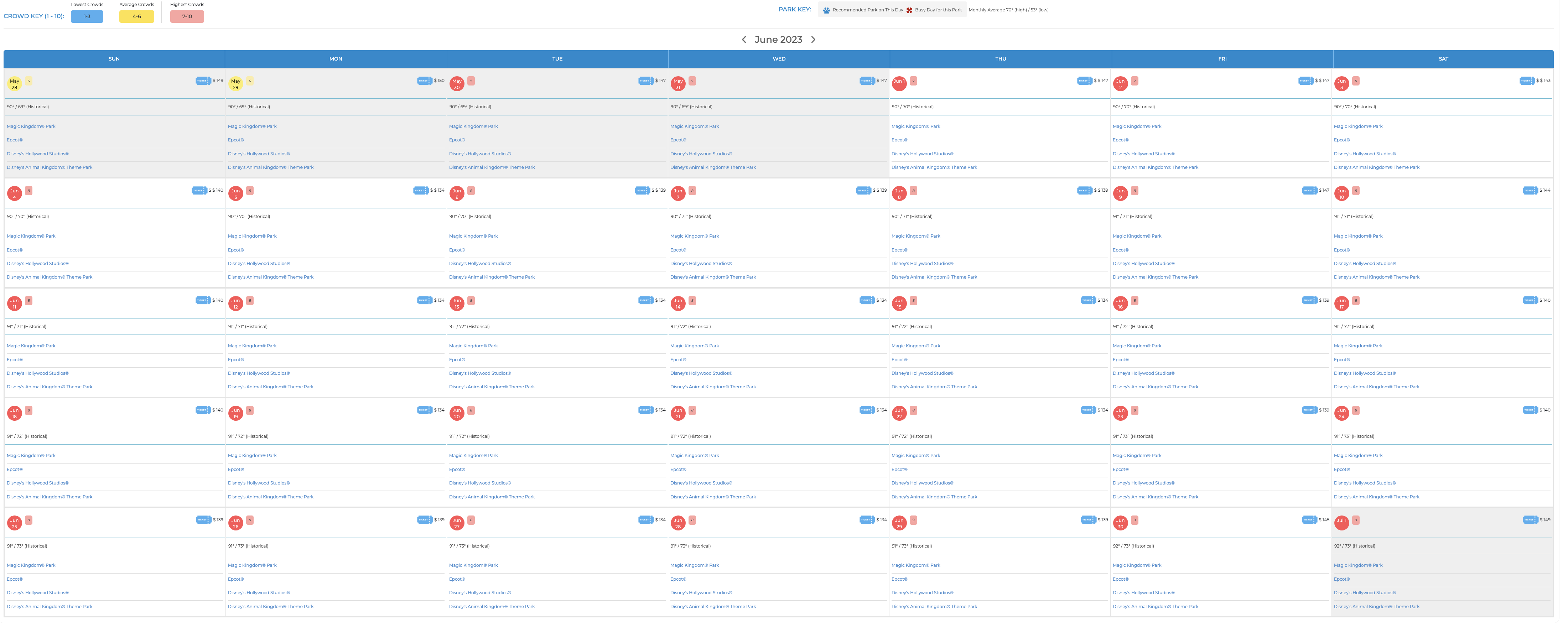This screenshot has height=627, width=1568.
Task: Click the crowd level badge beside Jun 2
Action: (x=1135, y=81)
